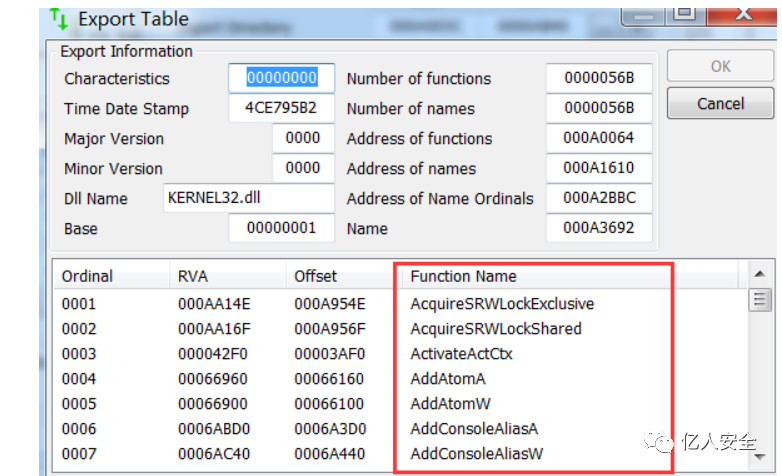Click the scroll up arrow of the export list
782x476 pixels.
(760, 273)
